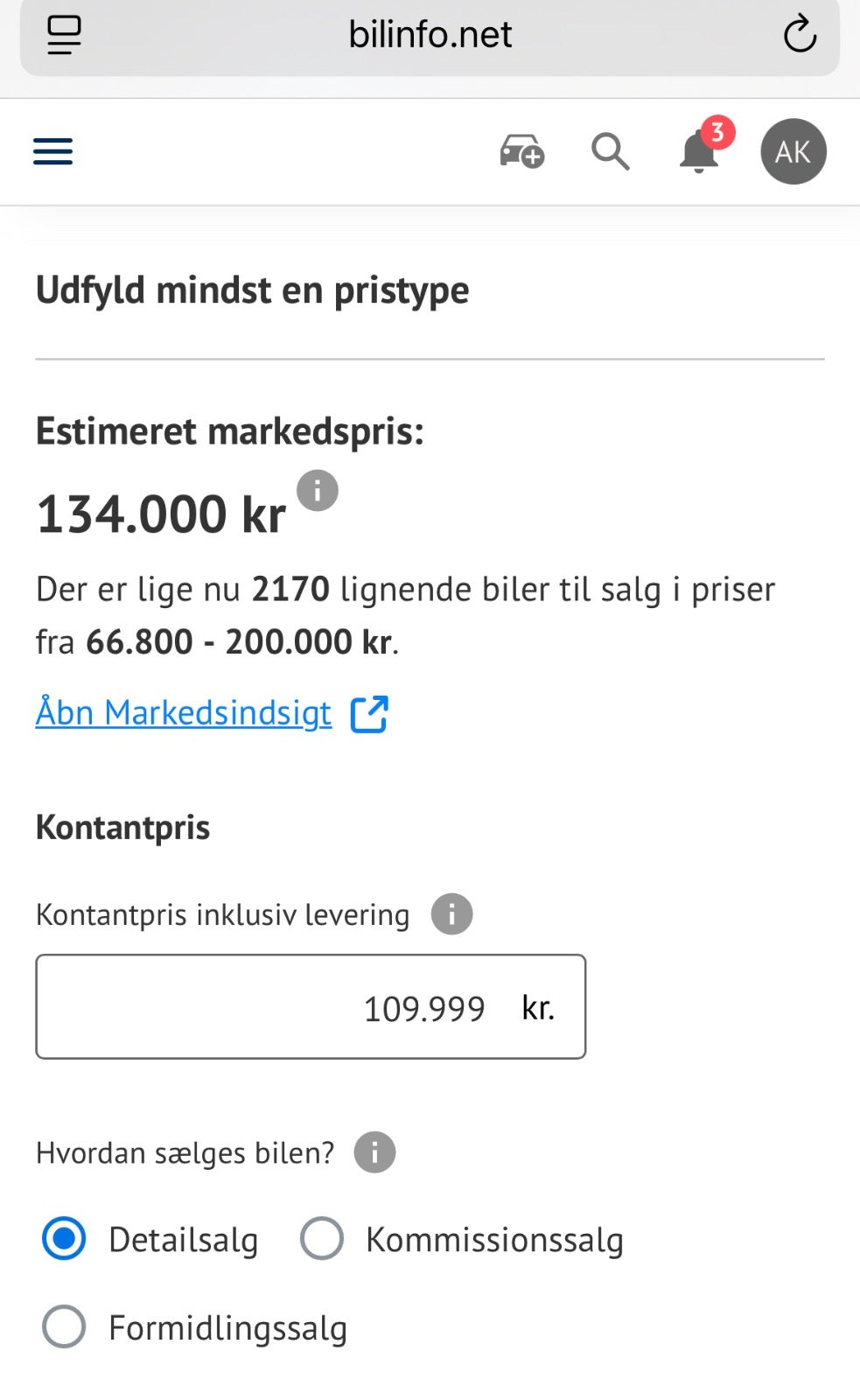Focus the Kontantpris input field showing 109.999
This screenshot has width=860, height=1400.
(311, 1007)
